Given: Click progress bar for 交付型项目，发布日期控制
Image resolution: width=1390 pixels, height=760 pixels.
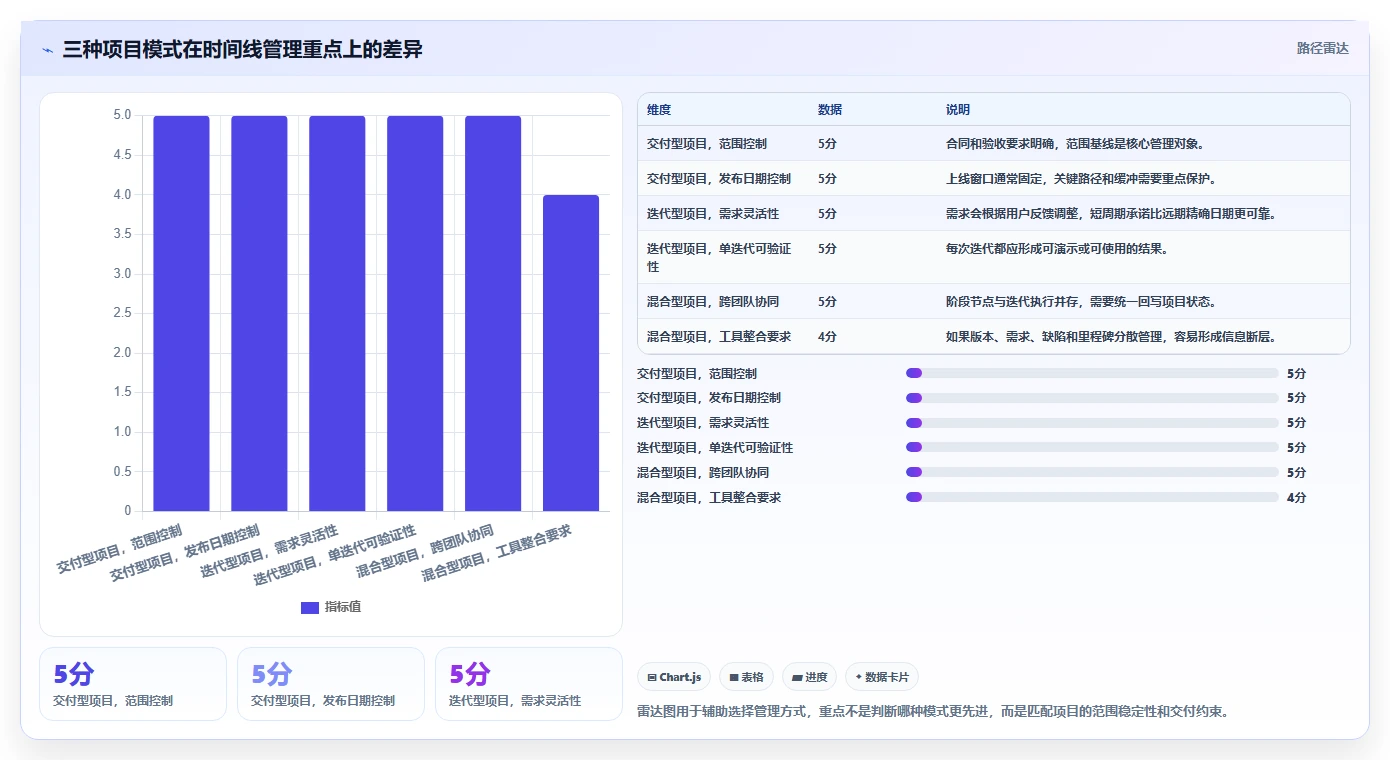Looking at the screenshot, I should click(x=1092, y=398).
